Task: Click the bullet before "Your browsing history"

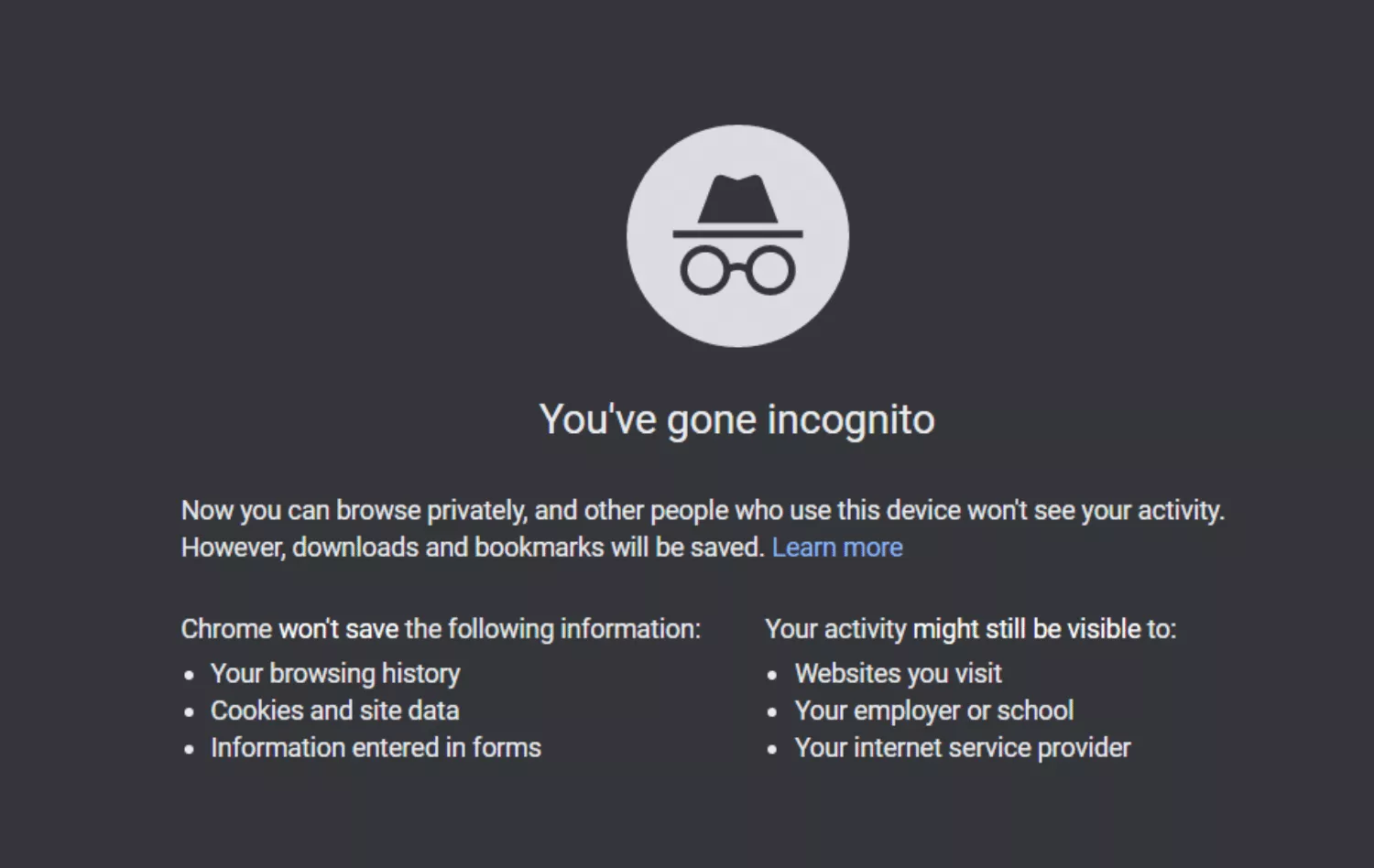Action: [190, 676]
